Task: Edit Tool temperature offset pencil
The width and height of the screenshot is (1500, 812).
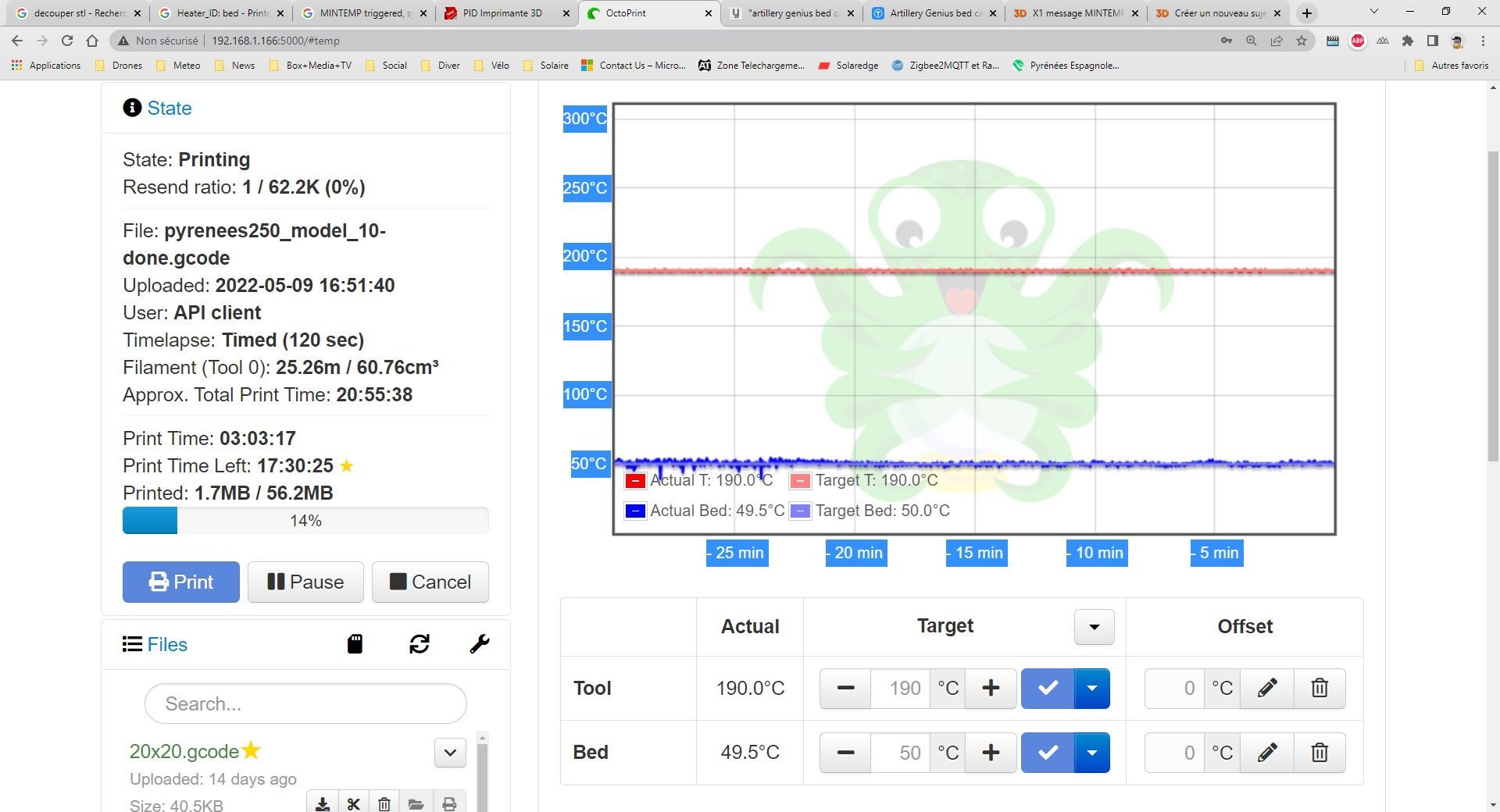Action: 1267,688
